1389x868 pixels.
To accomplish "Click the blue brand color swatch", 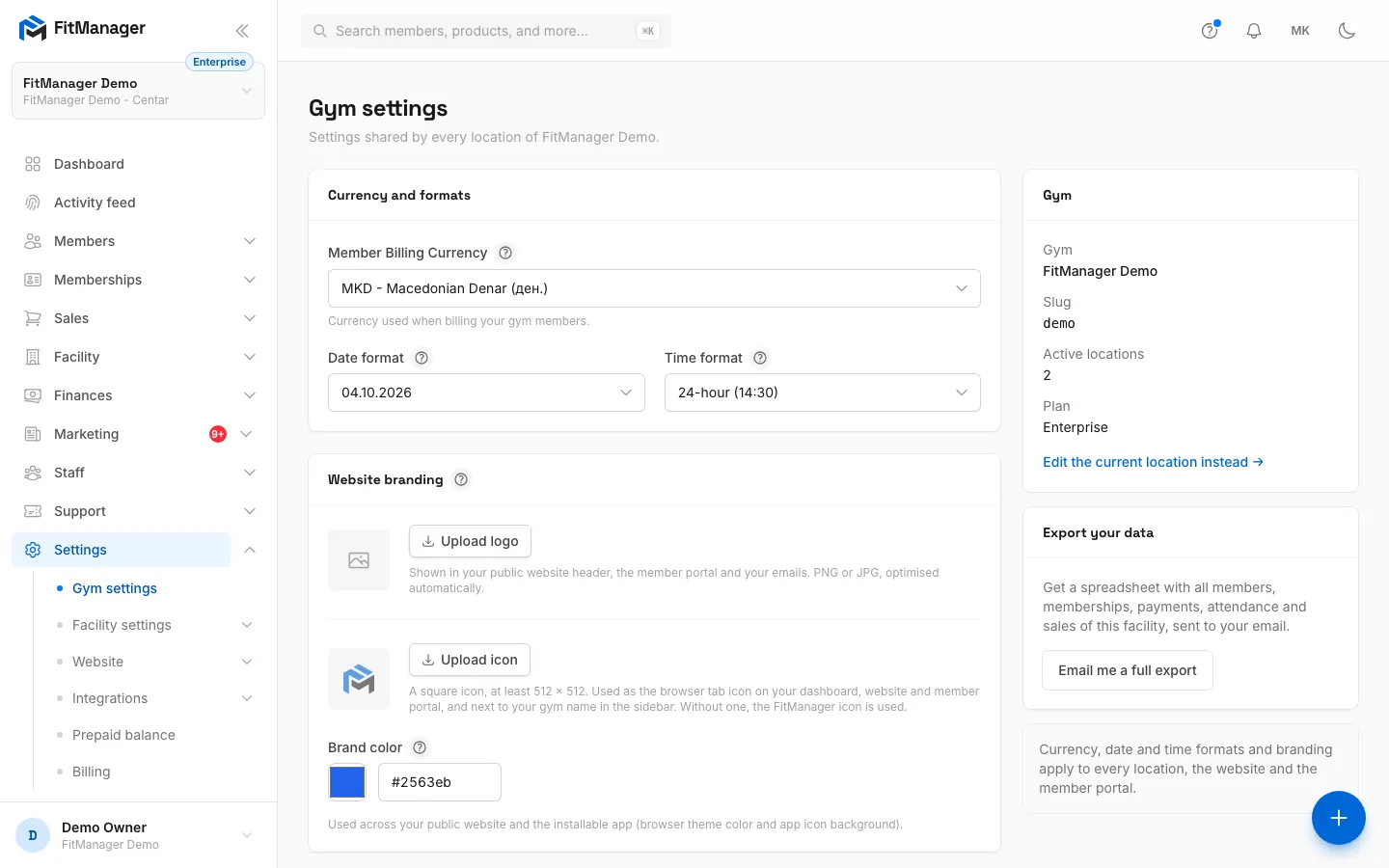I will 347,782.
